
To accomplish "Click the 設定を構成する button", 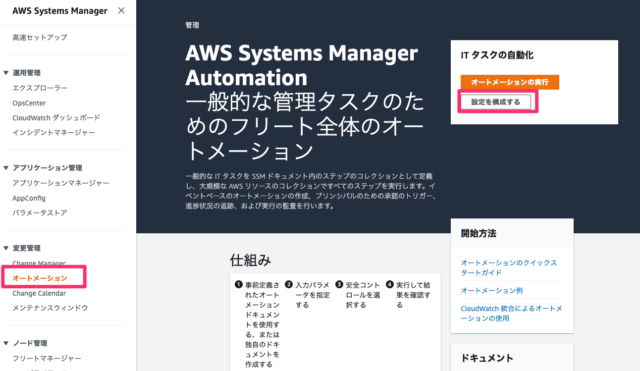I will tap(496, 102).
